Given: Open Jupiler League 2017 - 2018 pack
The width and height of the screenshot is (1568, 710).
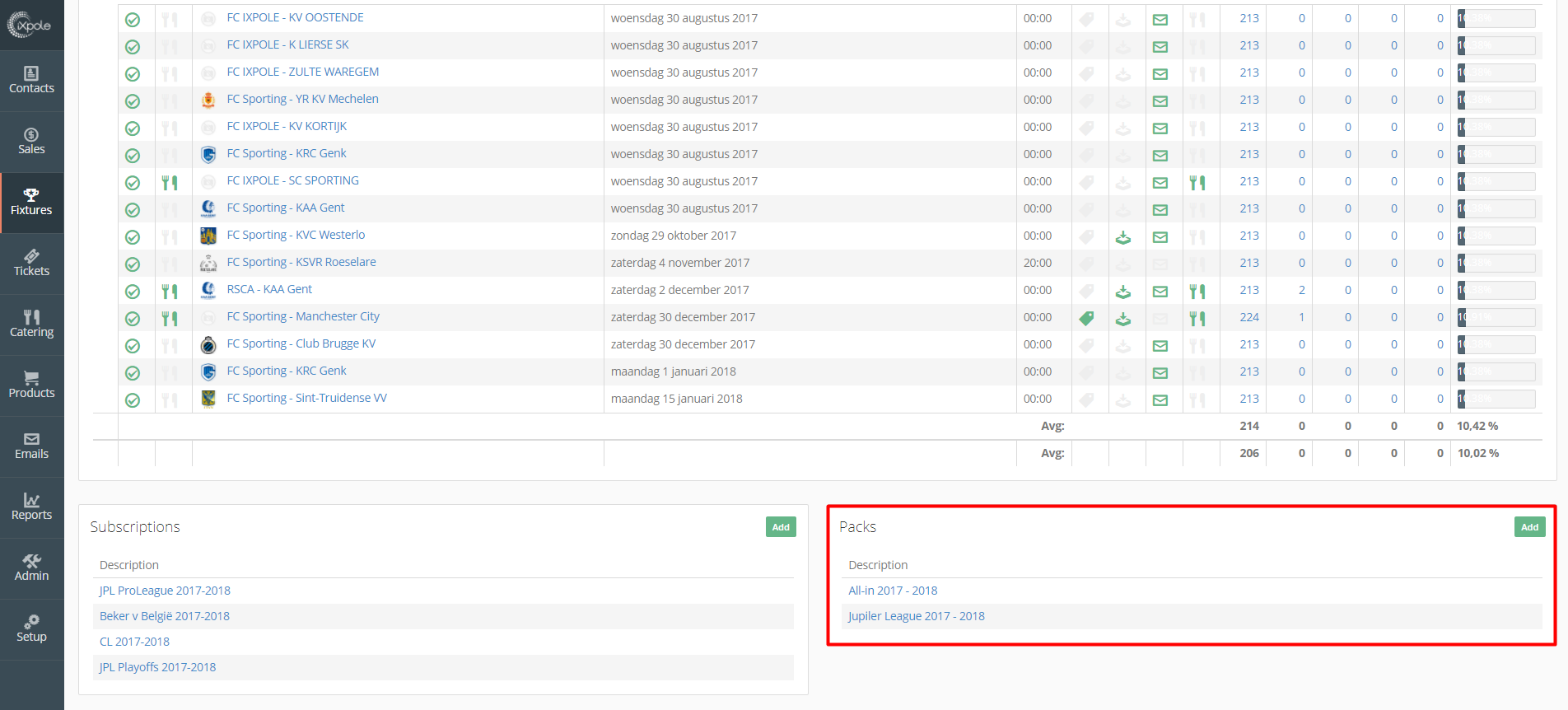Looking at the screenshot, I should tap(917, 616).
